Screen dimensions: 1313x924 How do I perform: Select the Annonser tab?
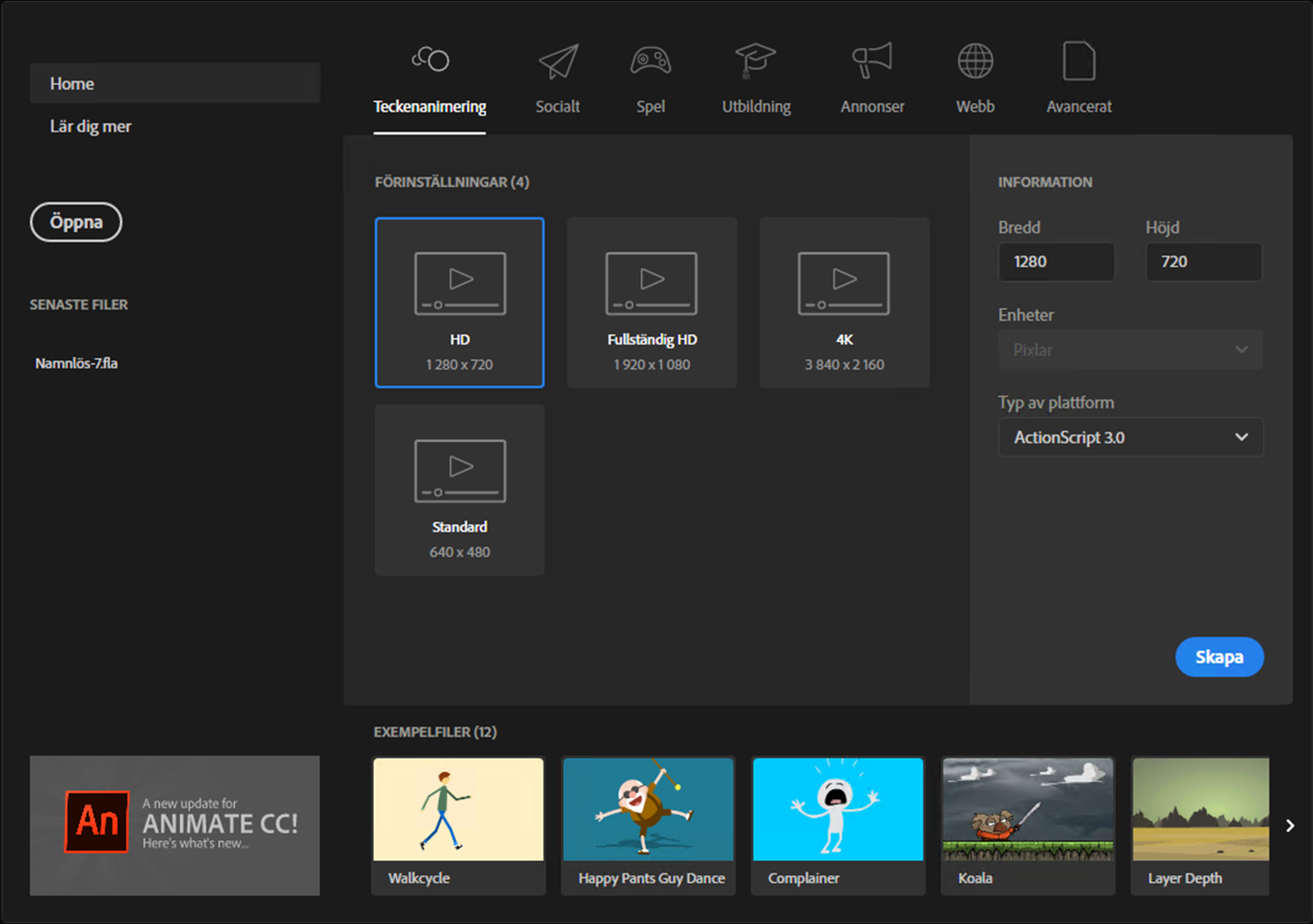(x=872, y=107)
